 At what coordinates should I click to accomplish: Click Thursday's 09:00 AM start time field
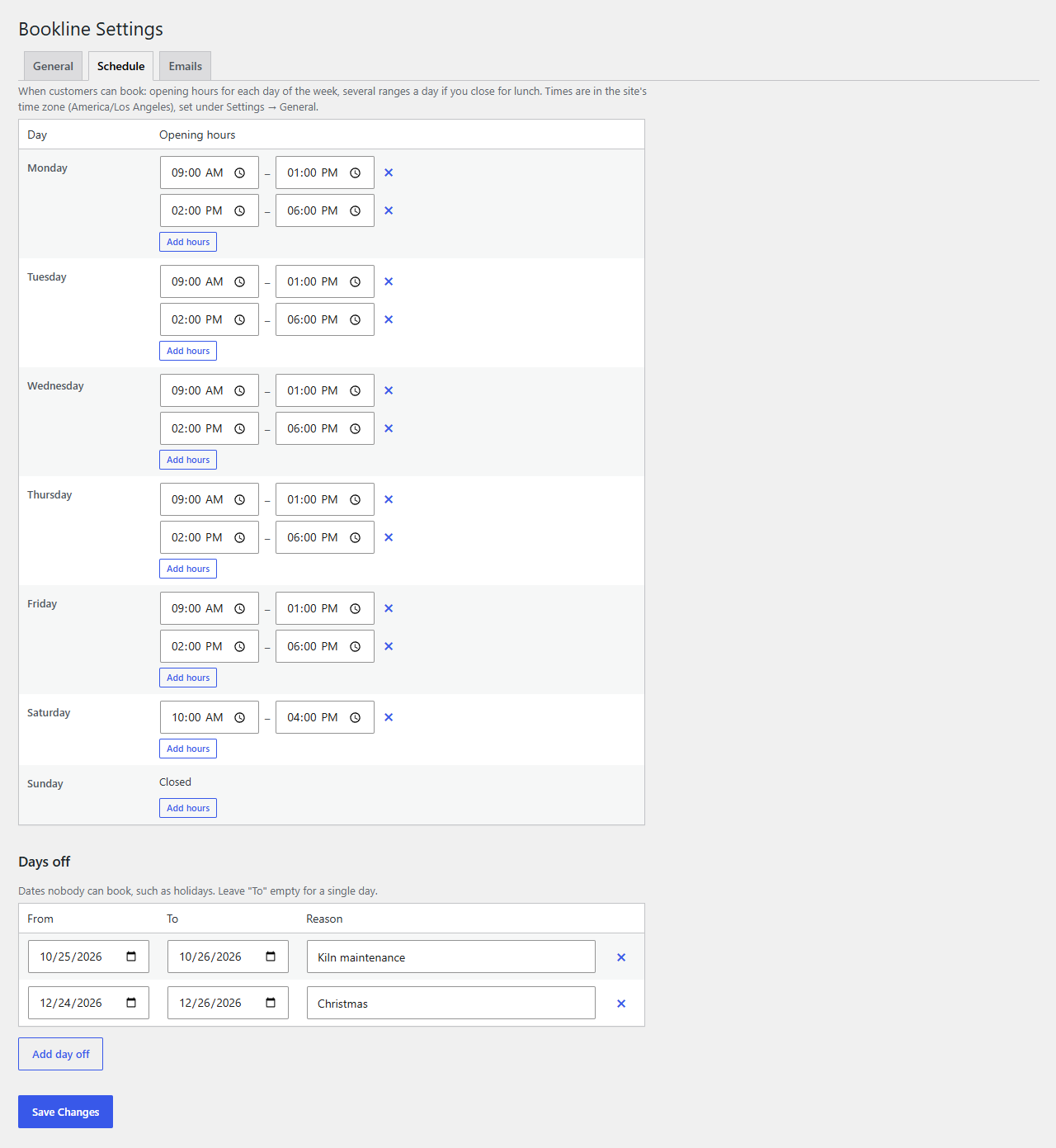pyautogui.click(x=210, y=499)
